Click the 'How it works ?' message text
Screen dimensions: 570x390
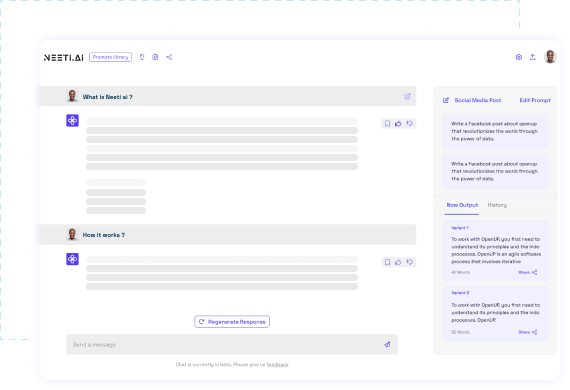[104, 235]
